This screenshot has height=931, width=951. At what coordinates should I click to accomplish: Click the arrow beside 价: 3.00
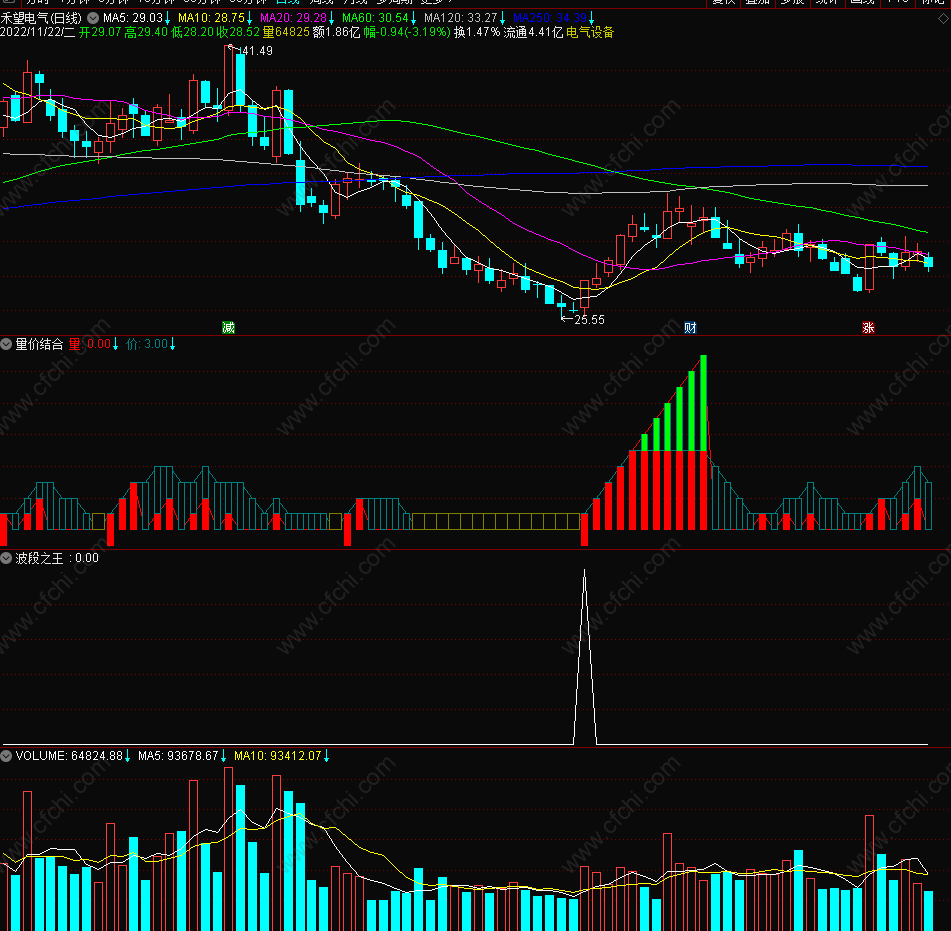pos(172,344)
